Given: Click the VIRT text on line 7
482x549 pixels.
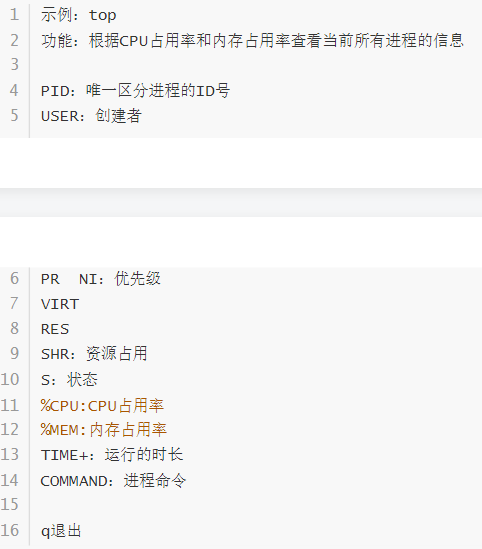Looking at the screenshot, I should tap(60, 304).
